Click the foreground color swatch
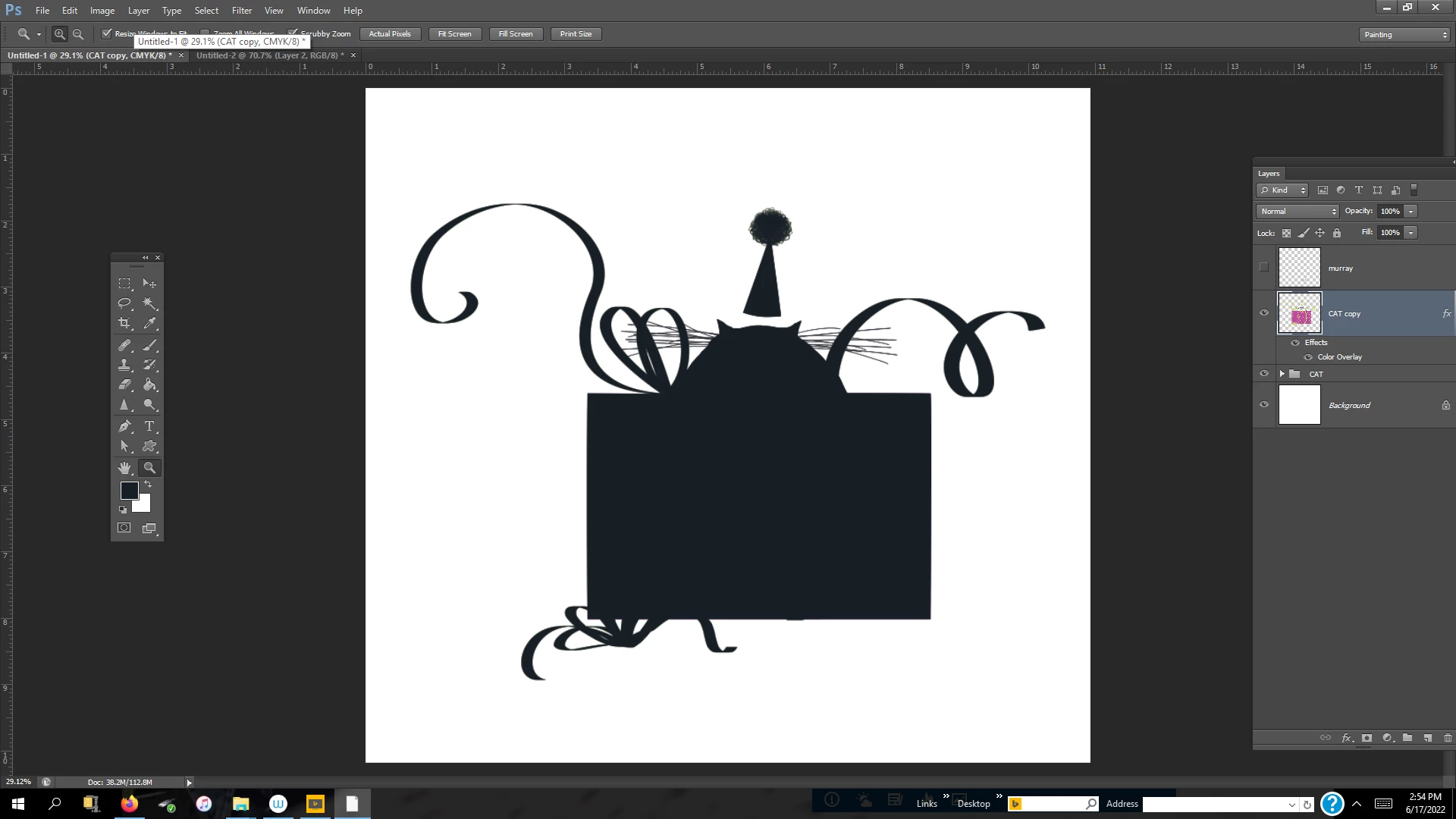The height and width of the screenshot is (819, 1456). (x=129, y=490)
